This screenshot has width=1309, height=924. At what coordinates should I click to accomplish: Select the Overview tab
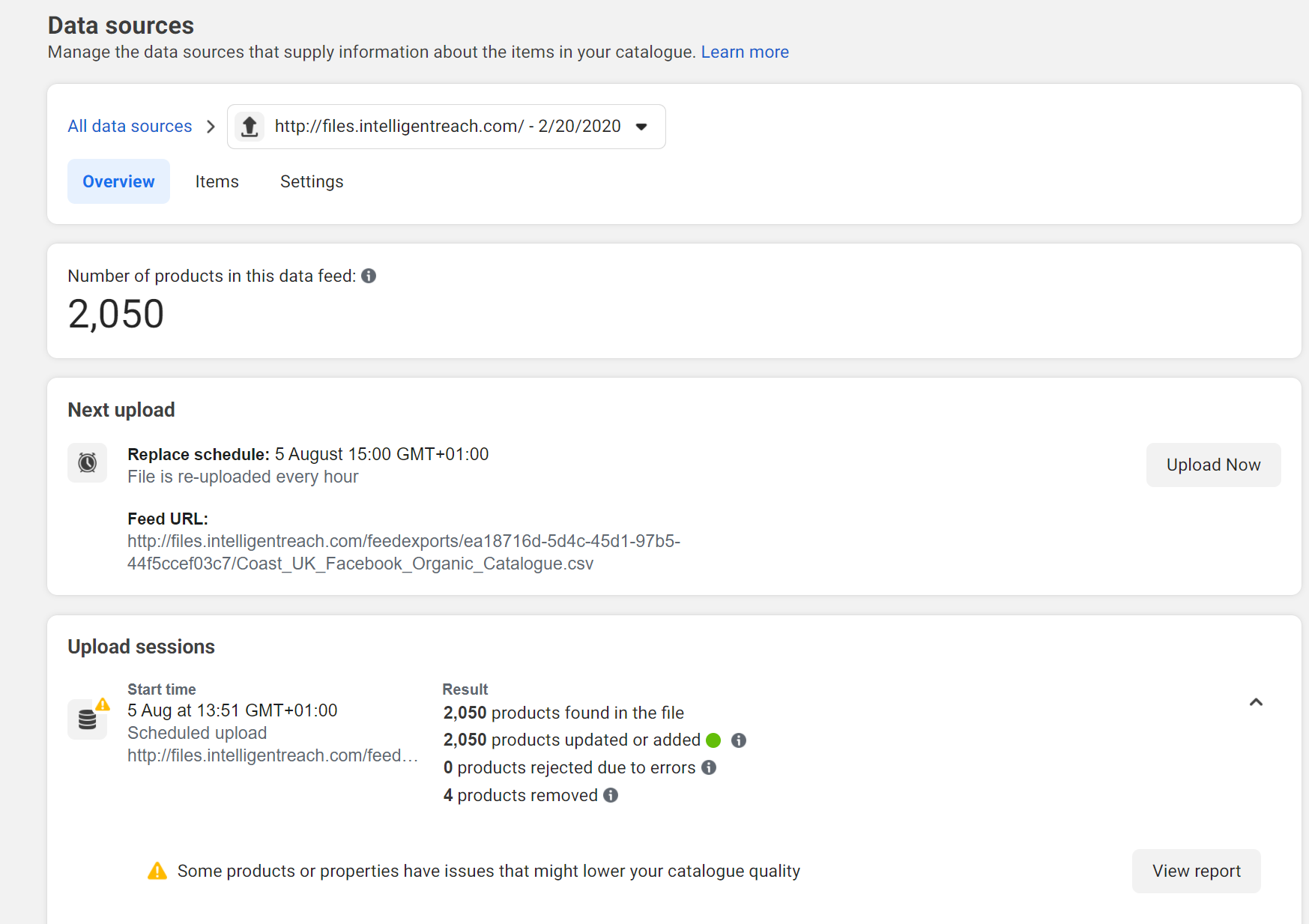point(118,181)
